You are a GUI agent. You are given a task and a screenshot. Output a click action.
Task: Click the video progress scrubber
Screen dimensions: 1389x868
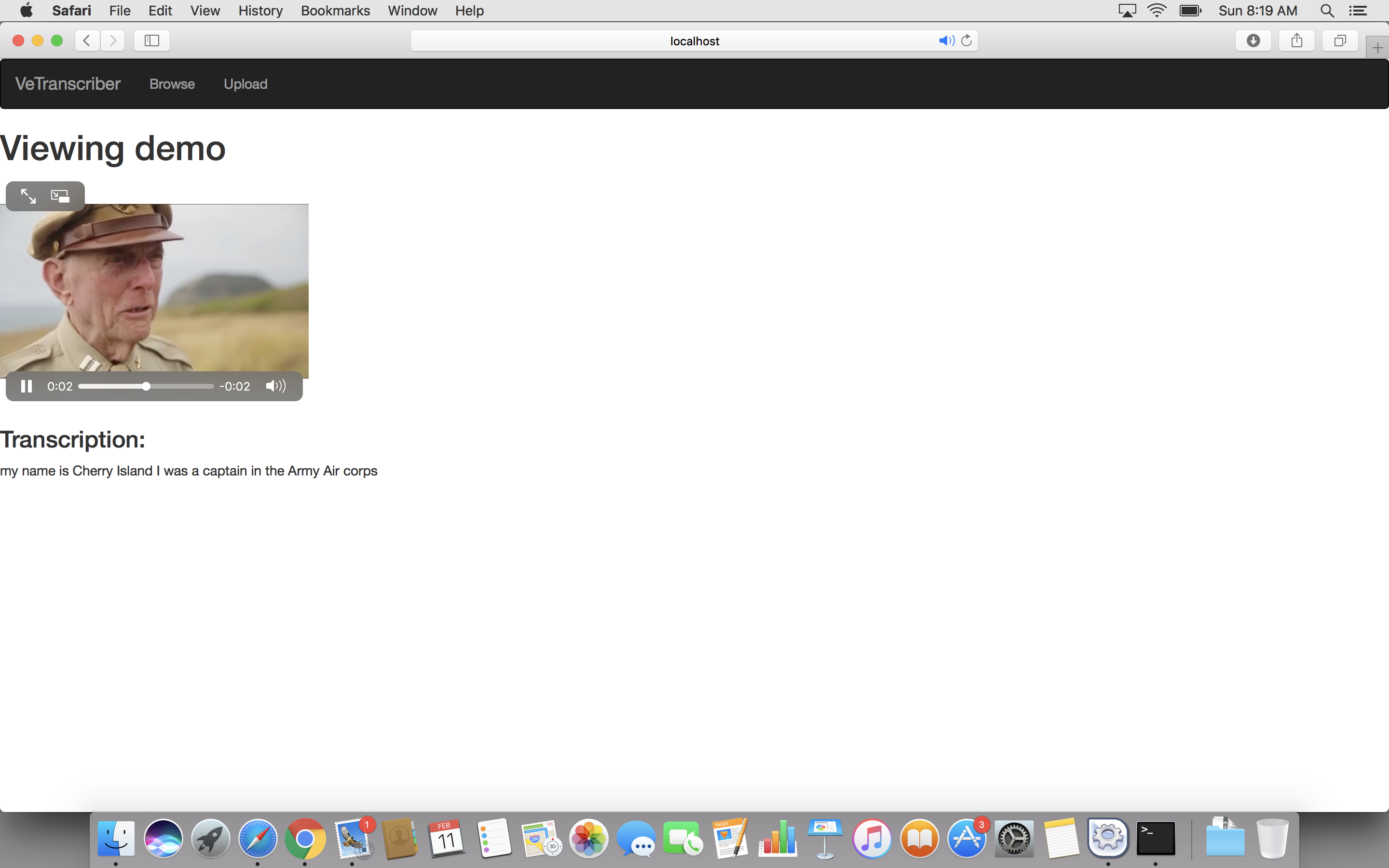pos(146,386)
